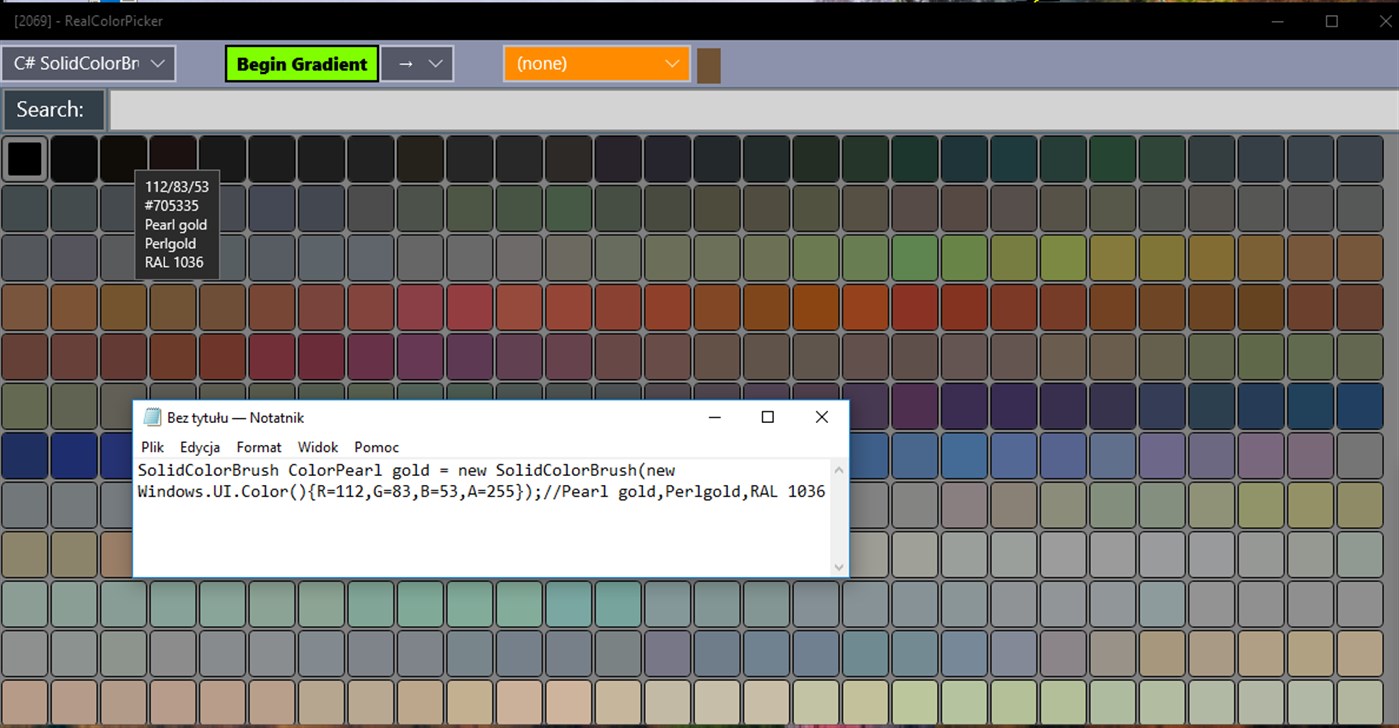This screenshot has width=1399, height=728.
Task: Open the orange (none) dropdown
Action: pos(597,64)
